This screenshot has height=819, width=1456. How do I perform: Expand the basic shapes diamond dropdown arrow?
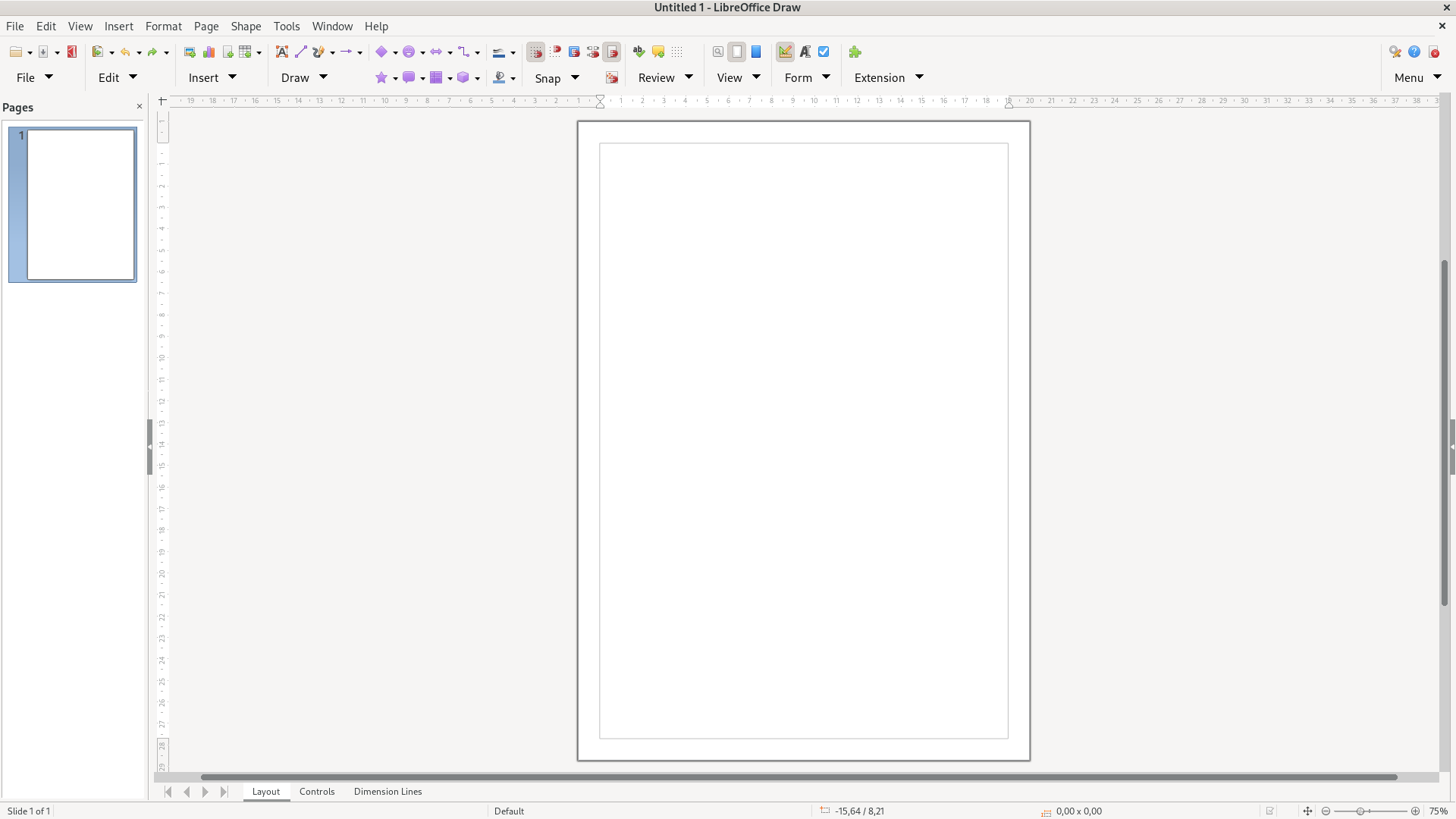pyautogui.click(x=395, y=53)
